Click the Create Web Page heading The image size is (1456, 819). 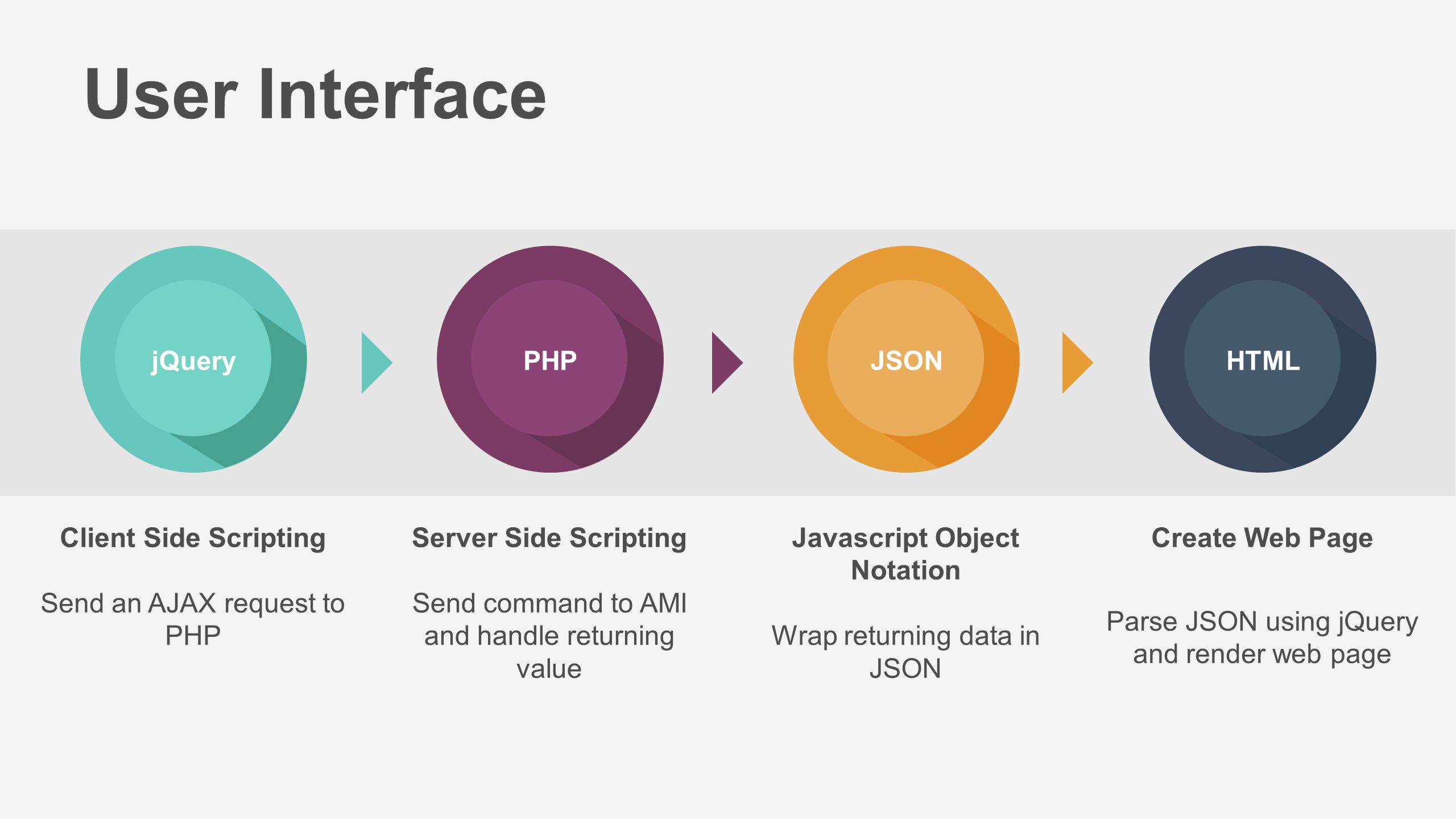click(x=1262, y=538)
